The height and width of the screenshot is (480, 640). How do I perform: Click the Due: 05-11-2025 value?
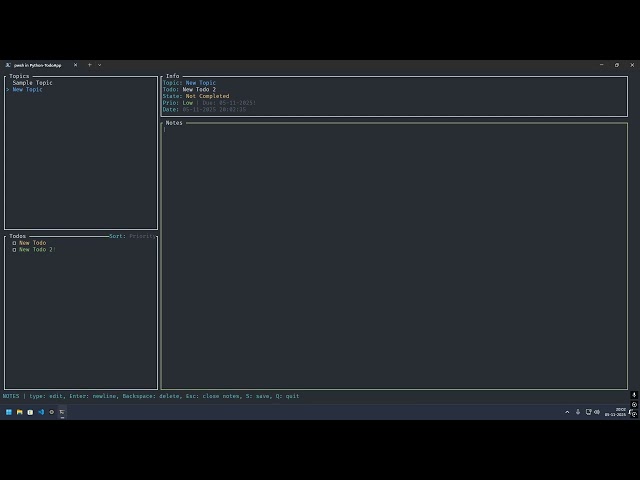click(229, 103)
